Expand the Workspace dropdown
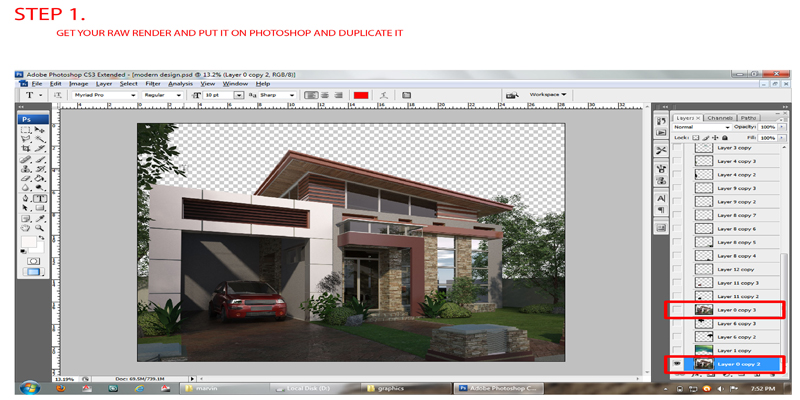The width and height of the screenshot is (800, 400). click(x=548, y=95)
